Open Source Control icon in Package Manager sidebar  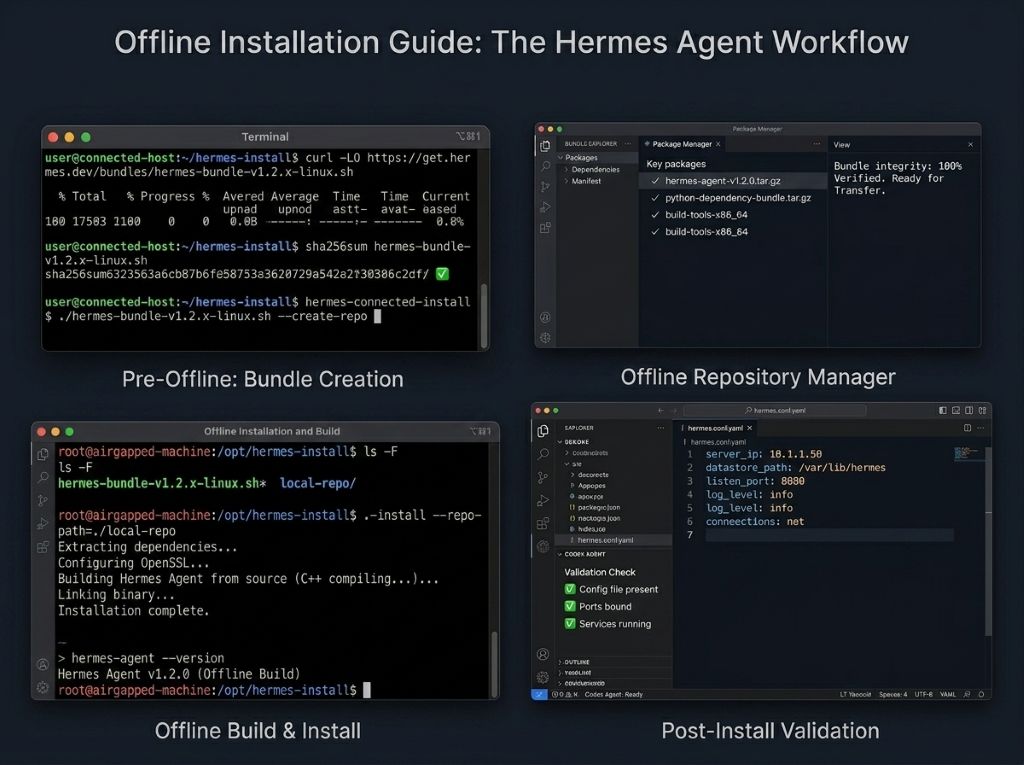tap(545, 187)
